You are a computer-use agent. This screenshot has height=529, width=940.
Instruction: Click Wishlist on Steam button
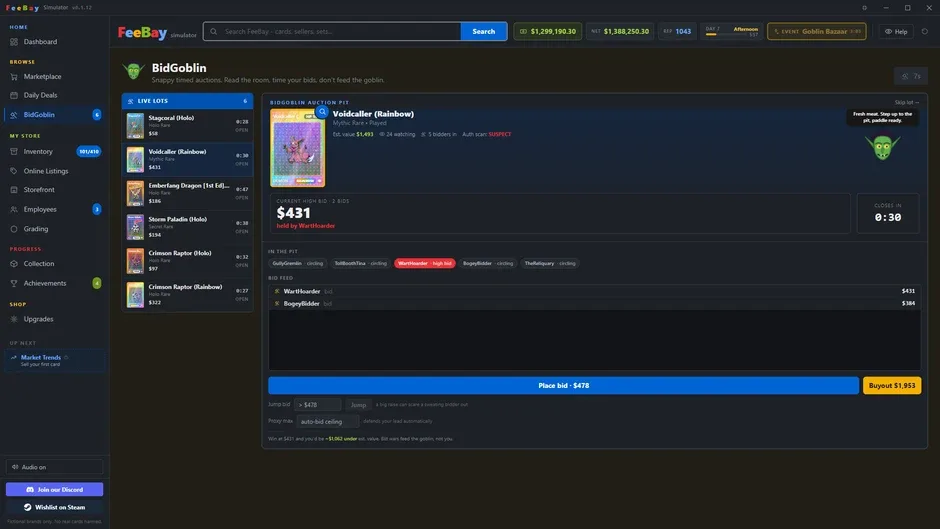pyautogui.click(x=55, y=507)
